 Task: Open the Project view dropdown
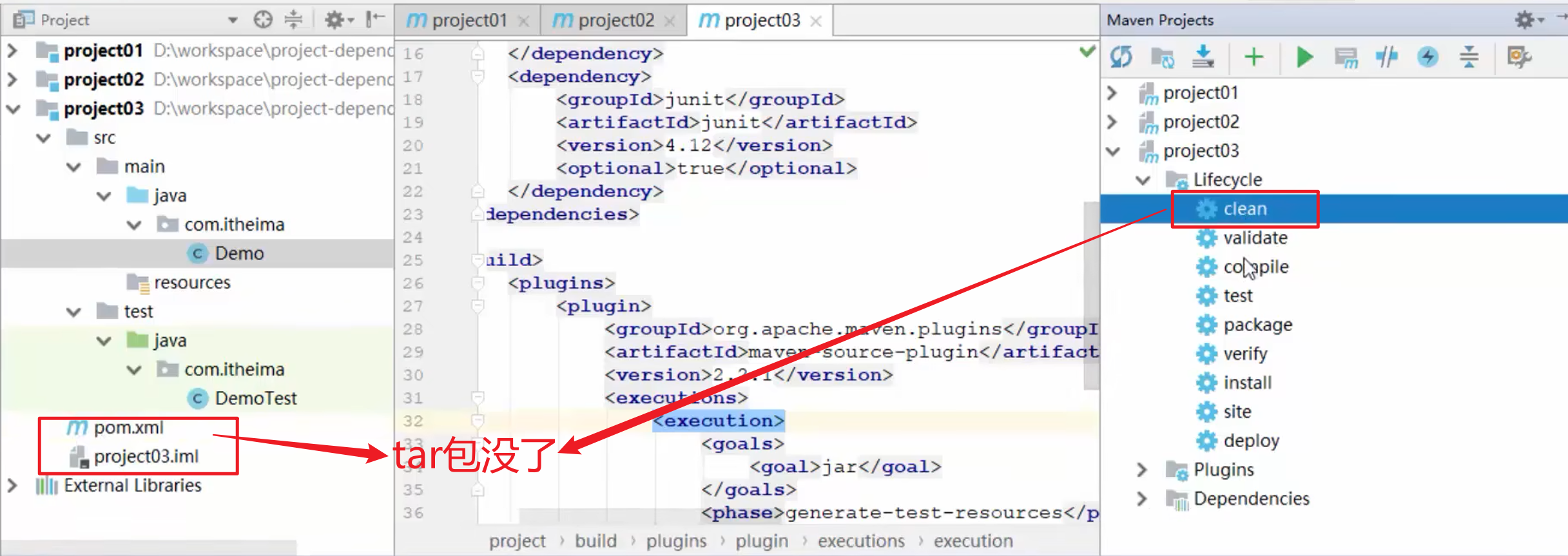[x=233, y=20]
